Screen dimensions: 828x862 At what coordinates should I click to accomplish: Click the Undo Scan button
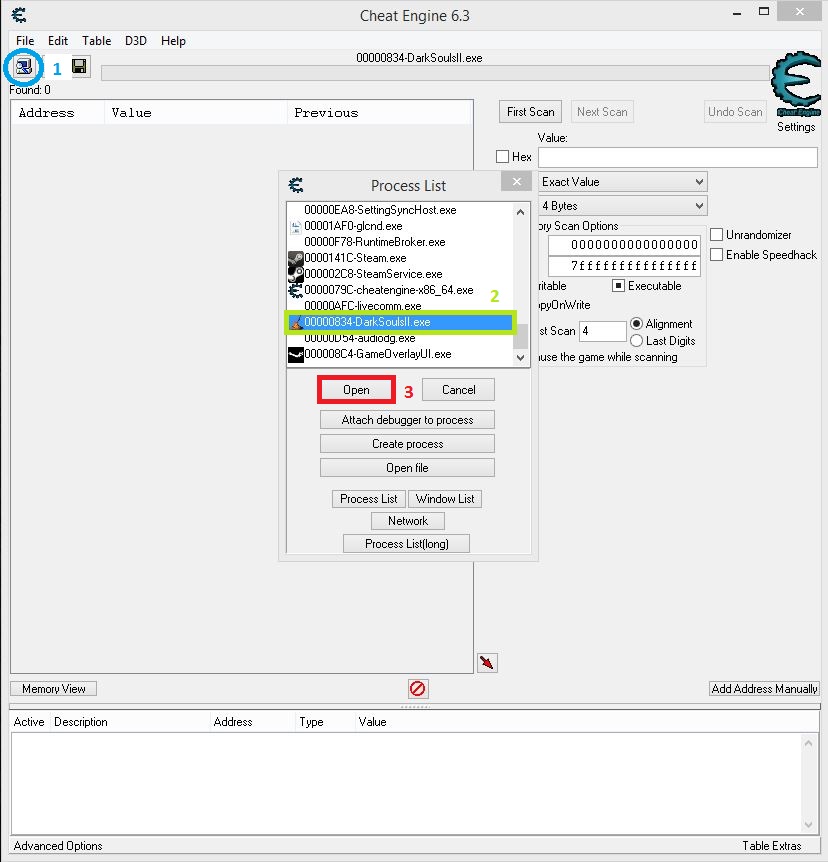[735, 112]
